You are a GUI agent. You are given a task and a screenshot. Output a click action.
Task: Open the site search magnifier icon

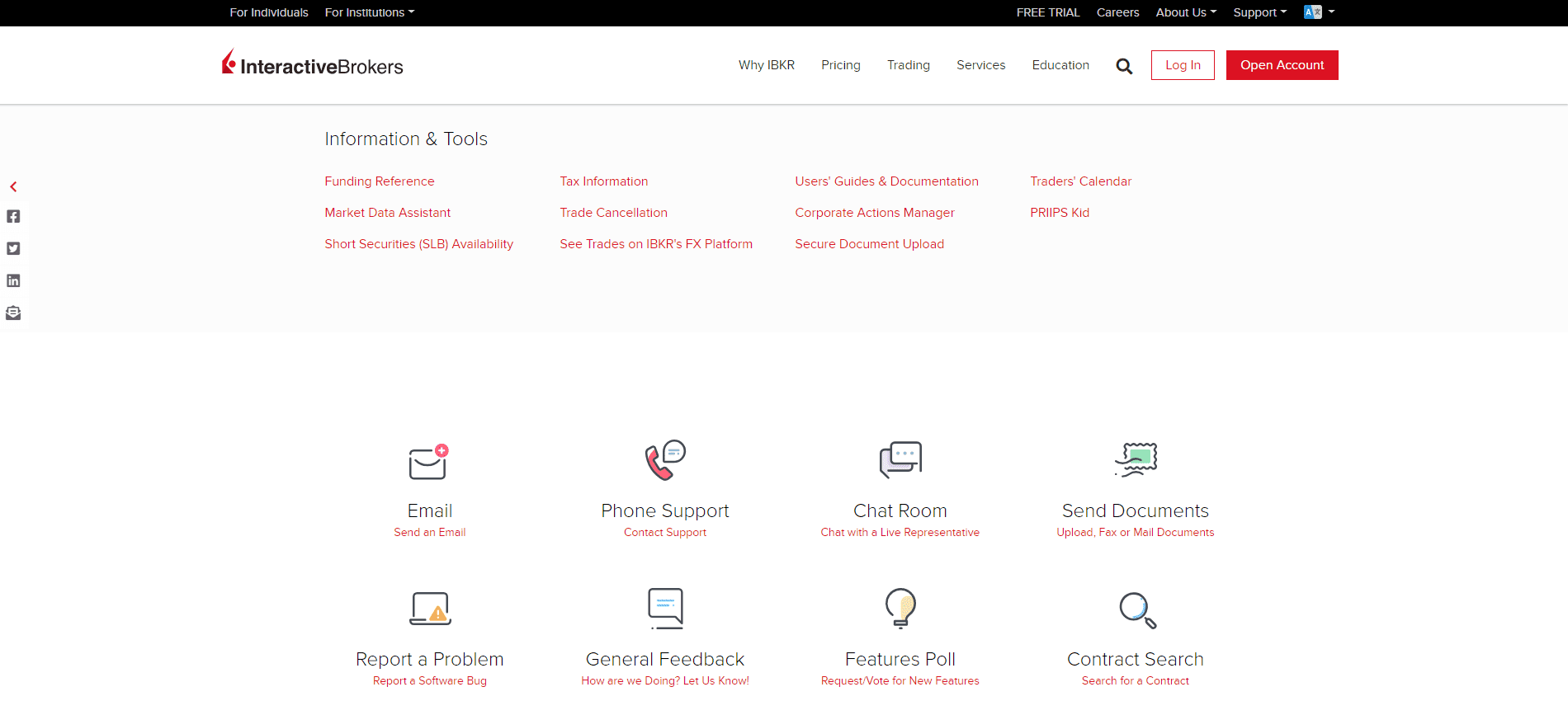pos(1124,66)
